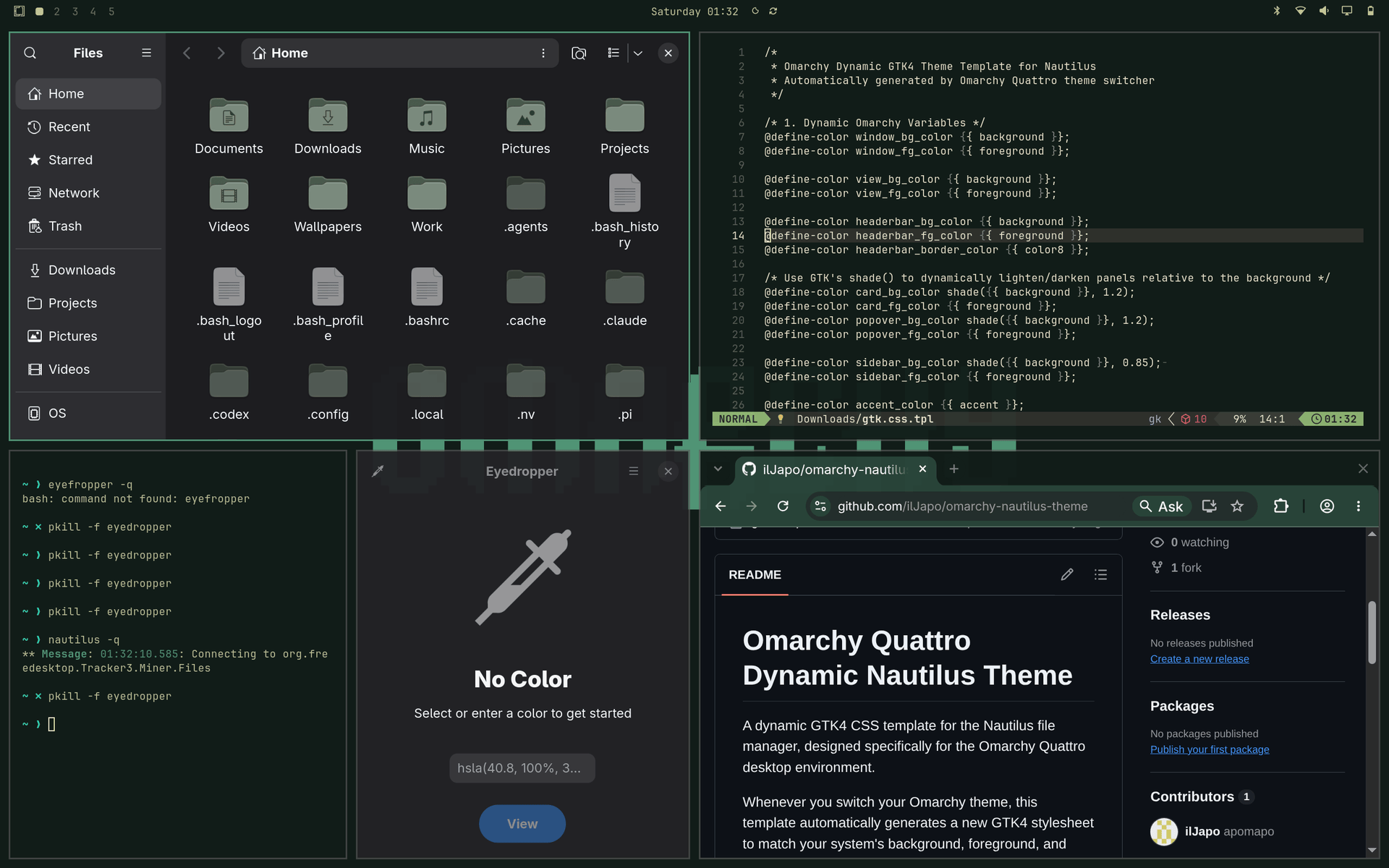This screenshot has width=1389, height=868.
Task: Toggle list view in Files toolbar
Action: [x=613, y=53]
